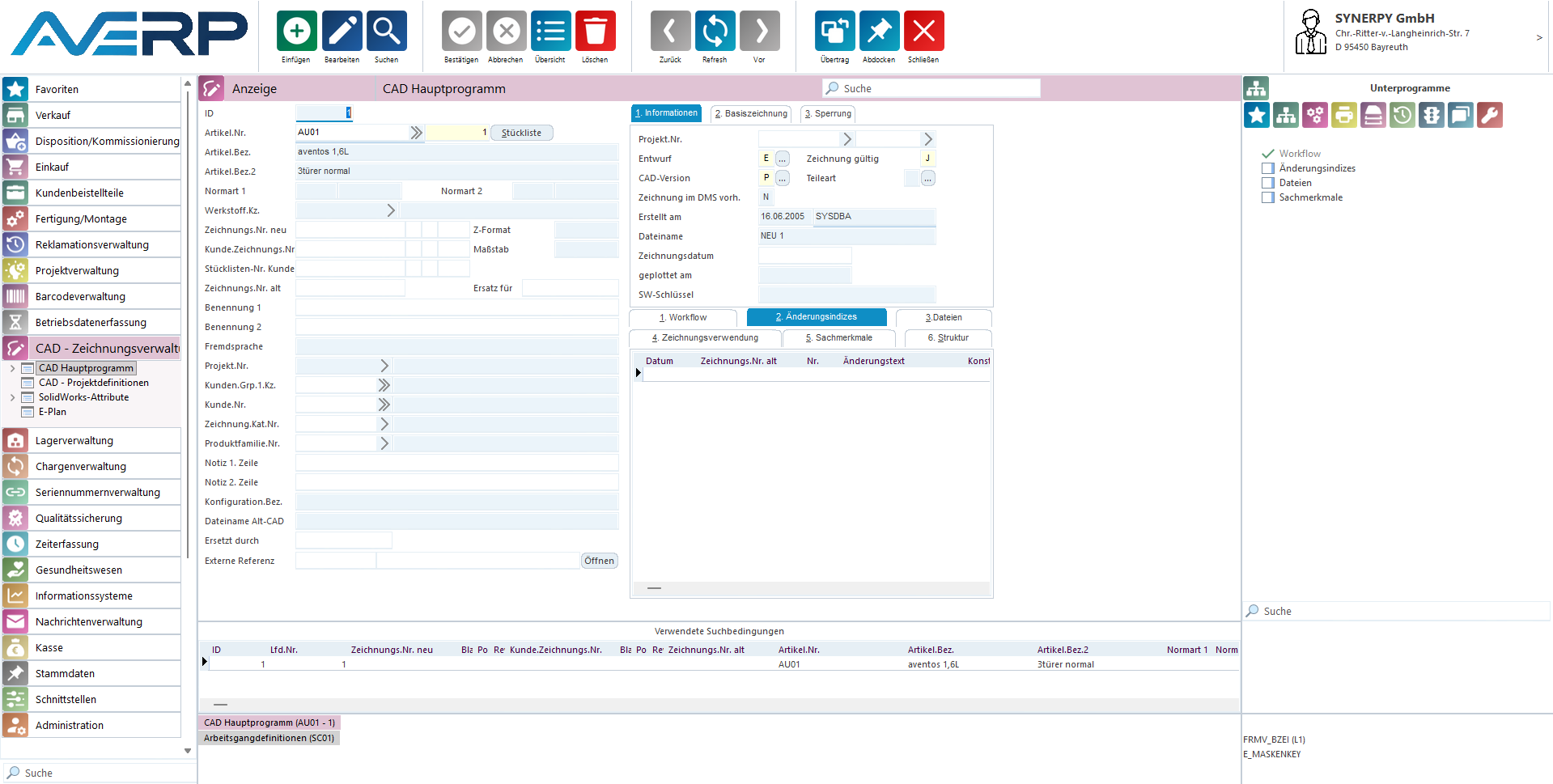The height and width of the screenshot is (784, 1553).
Task: Check the Dateien checkbox
Action: click(x=1268, y=183)
